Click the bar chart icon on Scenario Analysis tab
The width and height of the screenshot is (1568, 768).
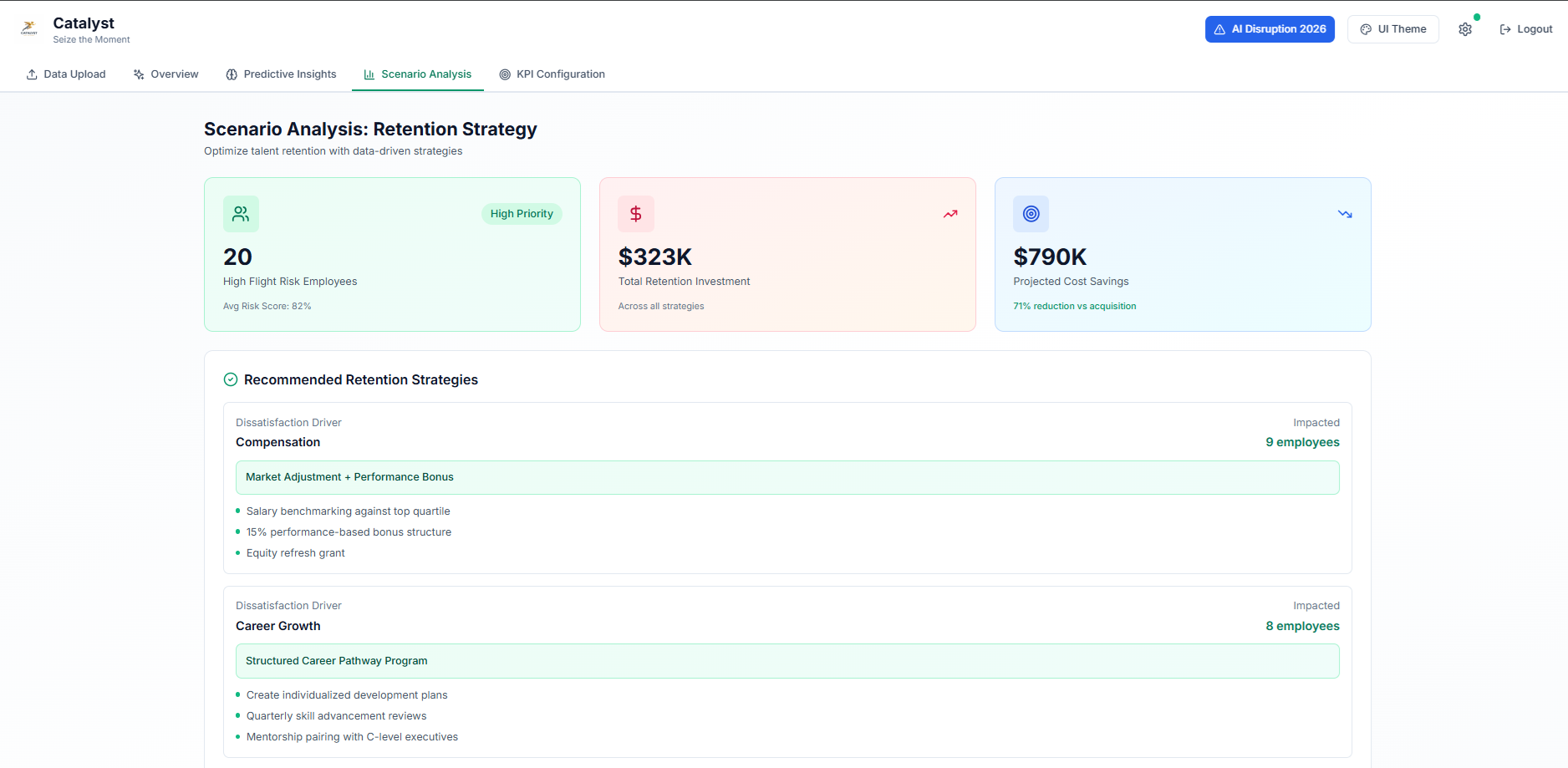369,74
